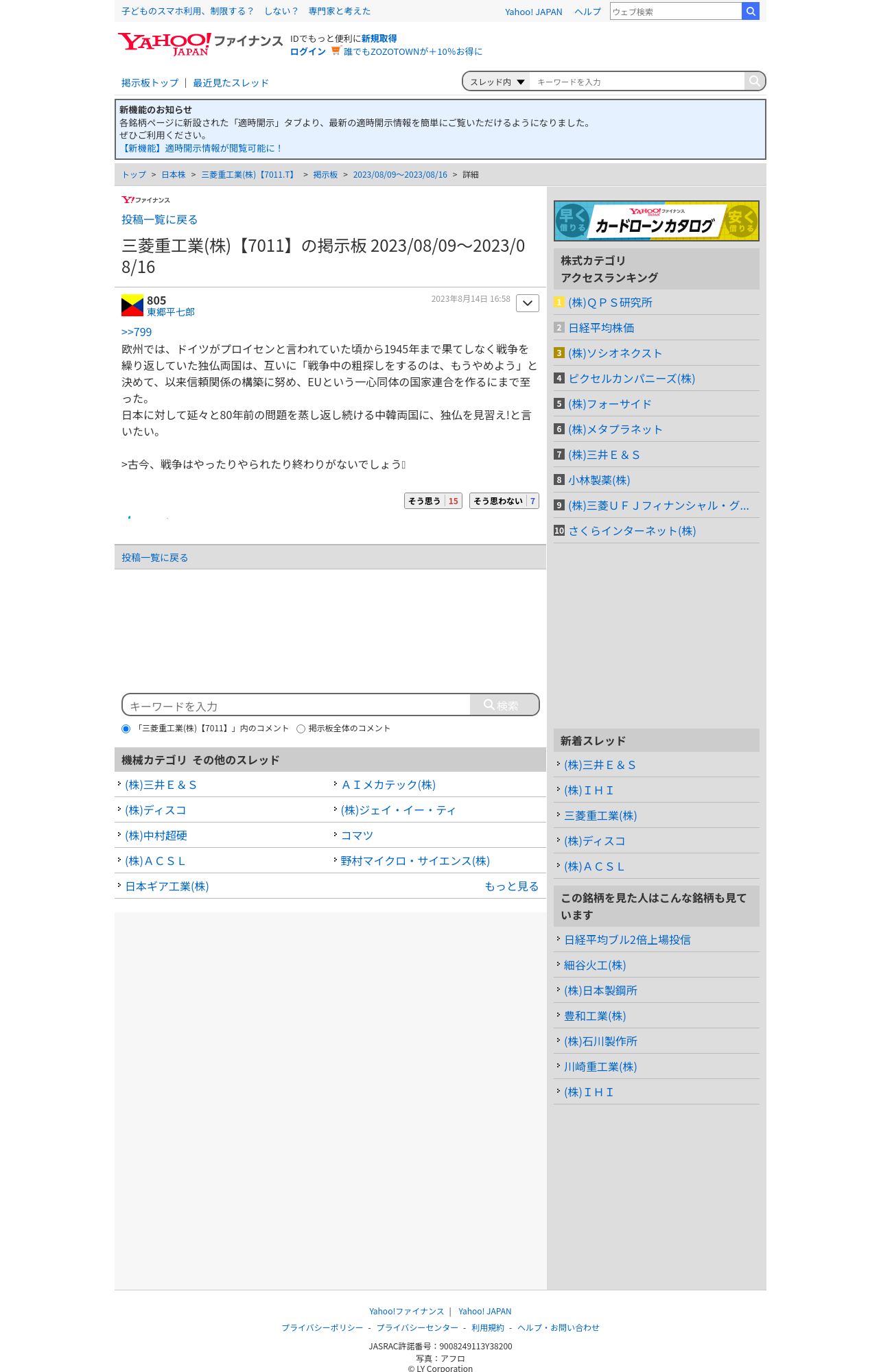
Task: Click the lower 検索 keyword search button
Action: [504, 705]
